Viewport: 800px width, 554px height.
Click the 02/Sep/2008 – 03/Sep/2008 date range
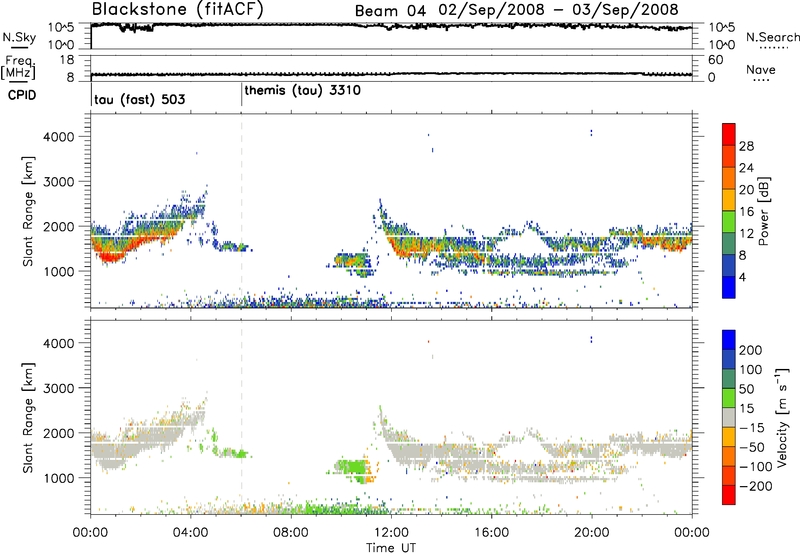tap(559, 10)
